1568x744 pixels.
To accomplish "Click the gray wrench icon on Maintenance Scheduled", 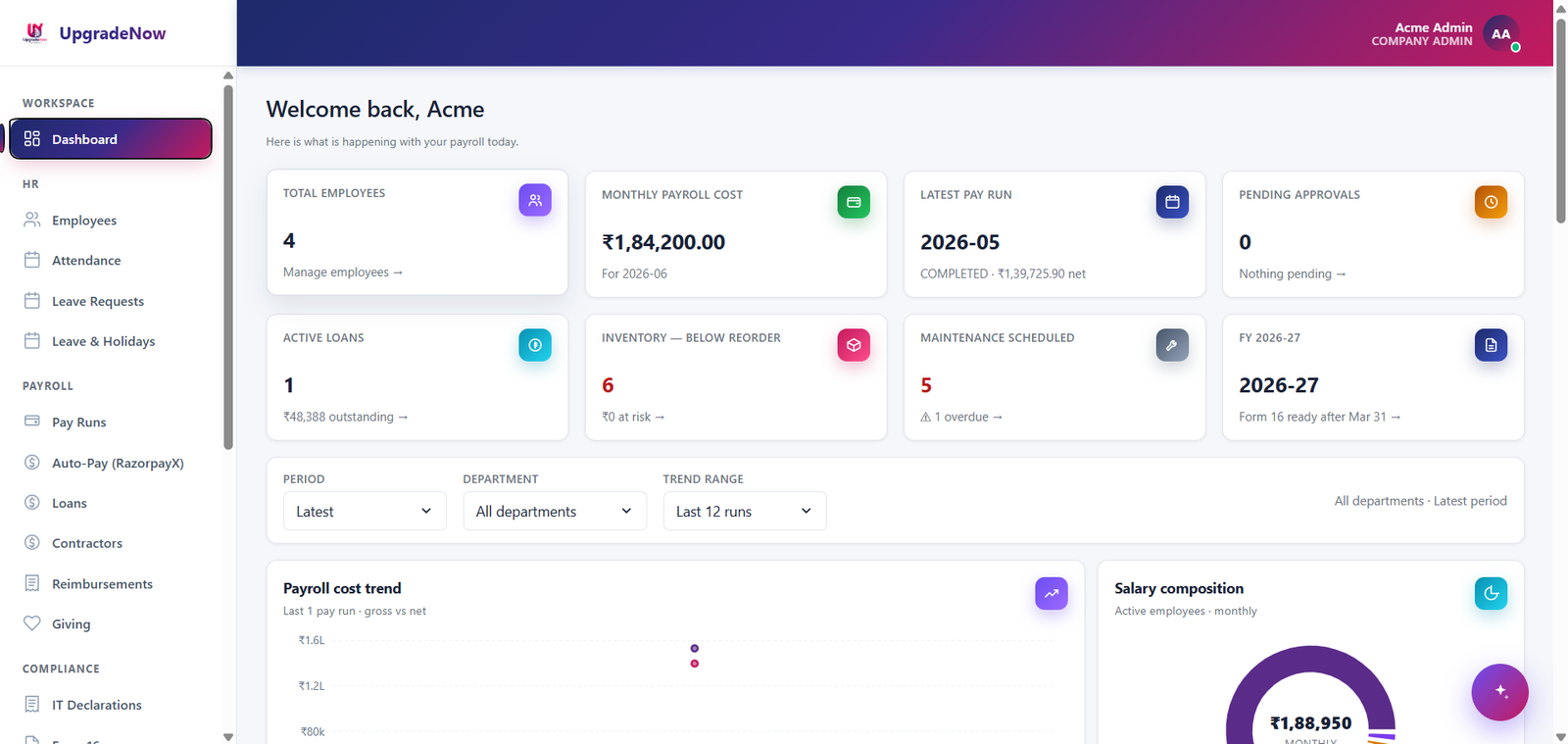I will pos(1172,345).
